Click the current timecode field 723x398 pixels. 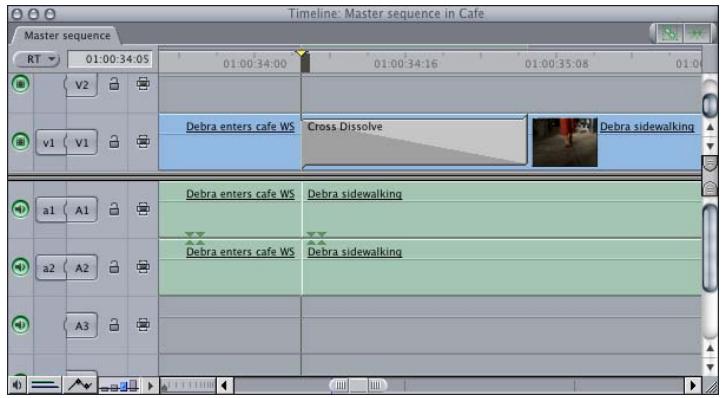110,59
